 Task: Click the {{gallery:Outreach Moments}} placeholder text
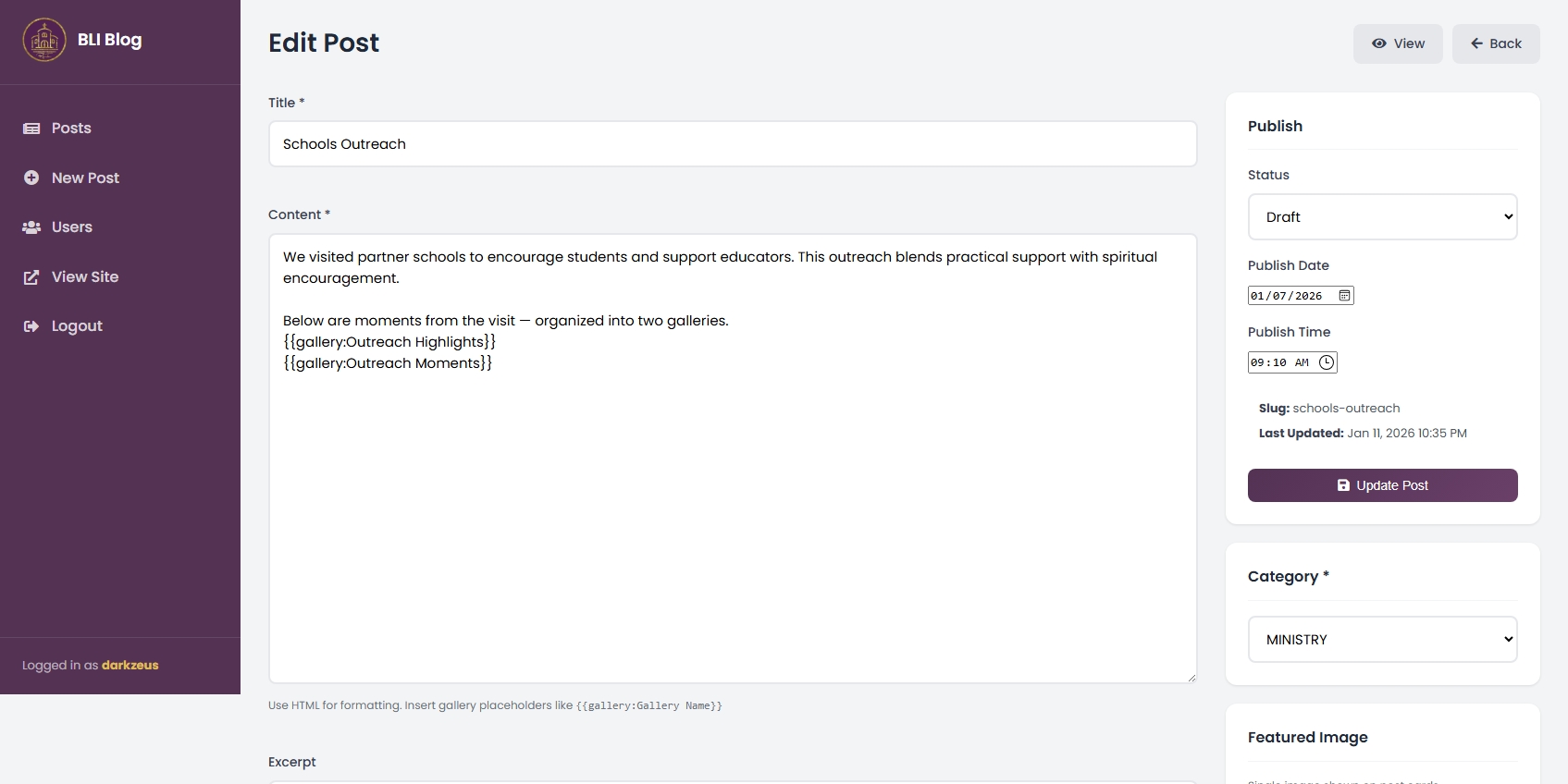point(388,363)
